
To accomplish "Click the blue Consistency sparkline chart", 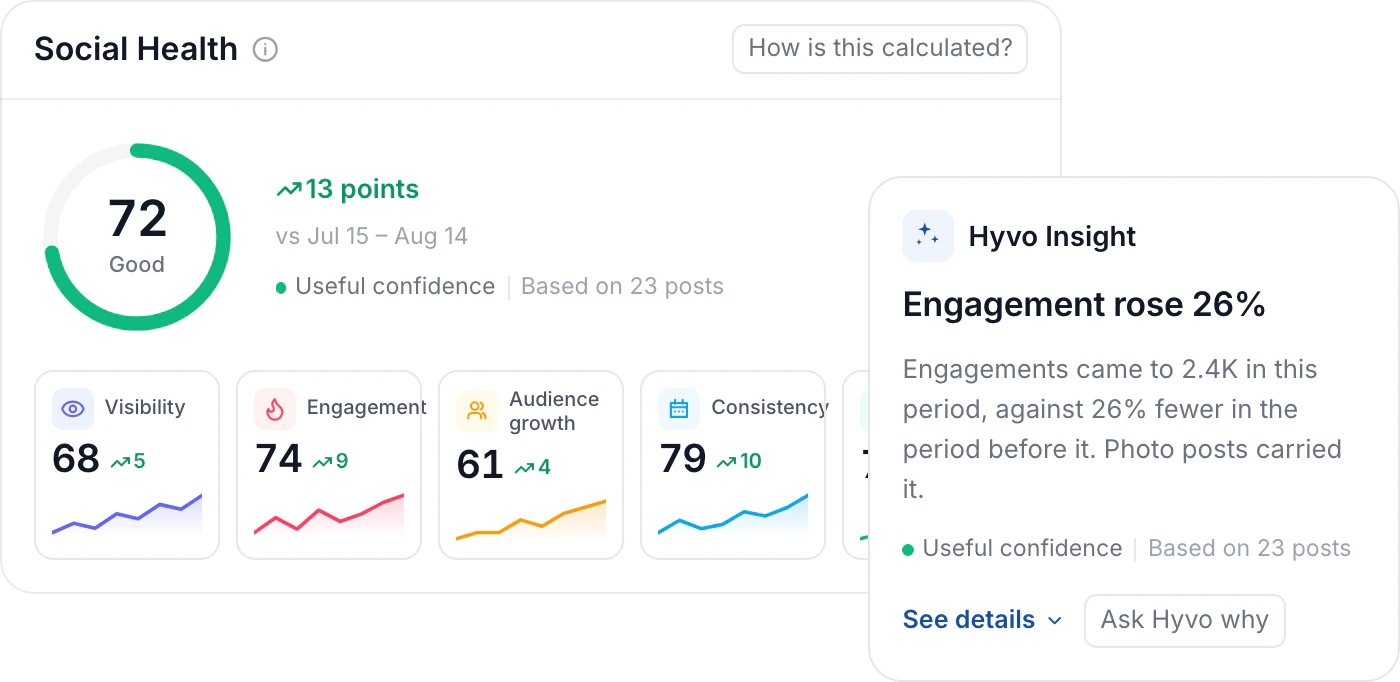I will tap(733, 515).
